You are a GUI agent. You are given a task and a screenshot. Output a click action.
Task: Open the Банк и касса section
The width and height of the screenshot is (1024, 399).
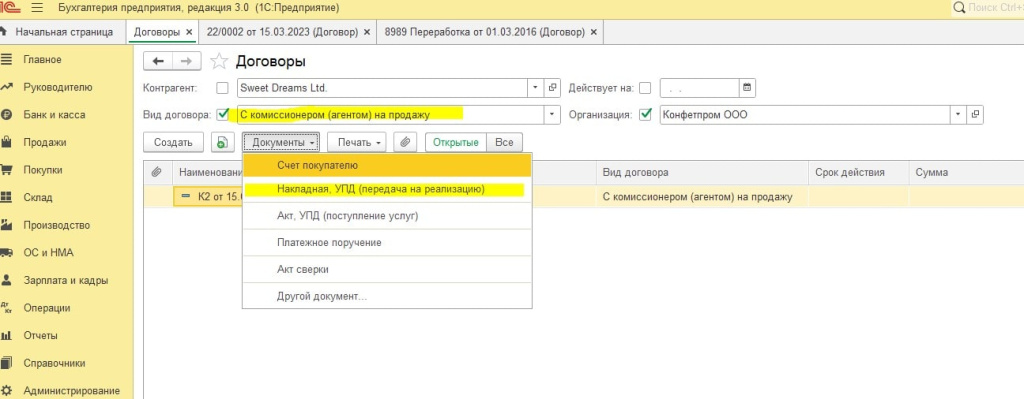pos(54,114)
